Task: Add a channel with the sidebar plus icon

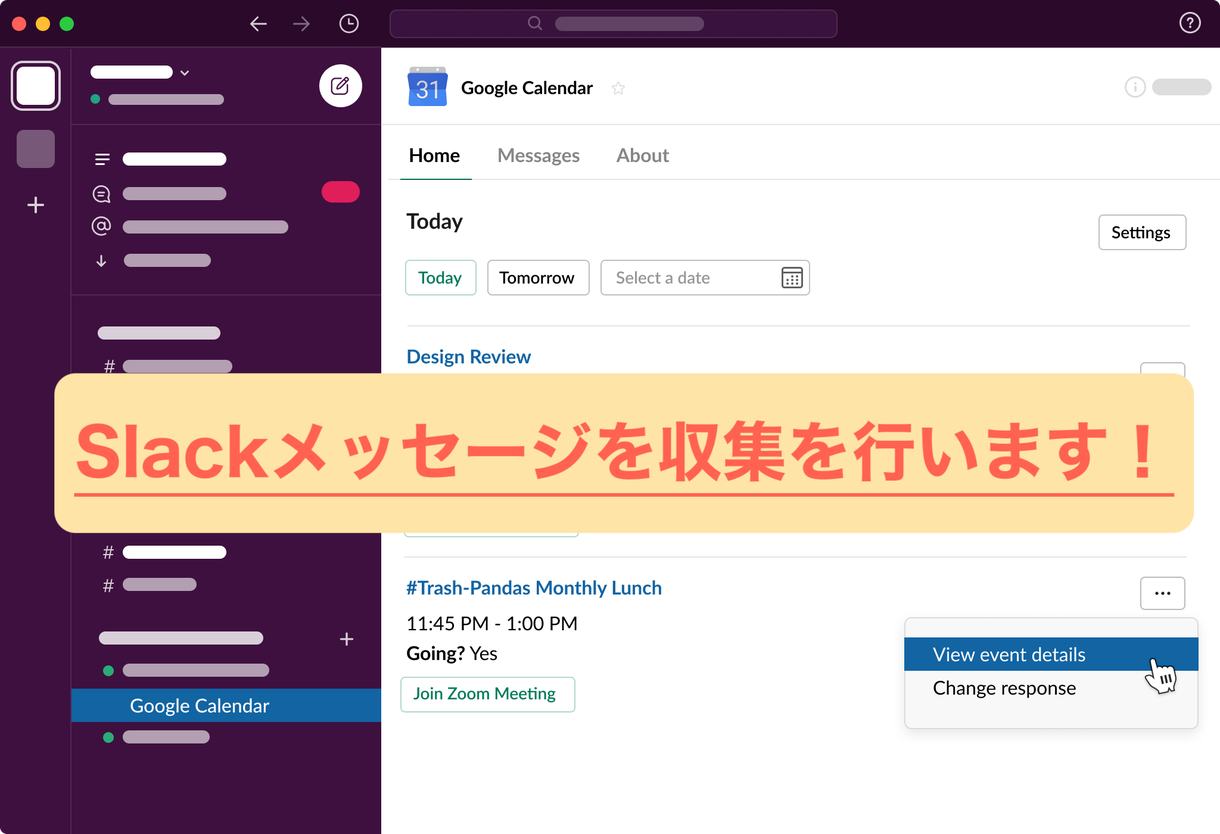Action: [346, 638]
